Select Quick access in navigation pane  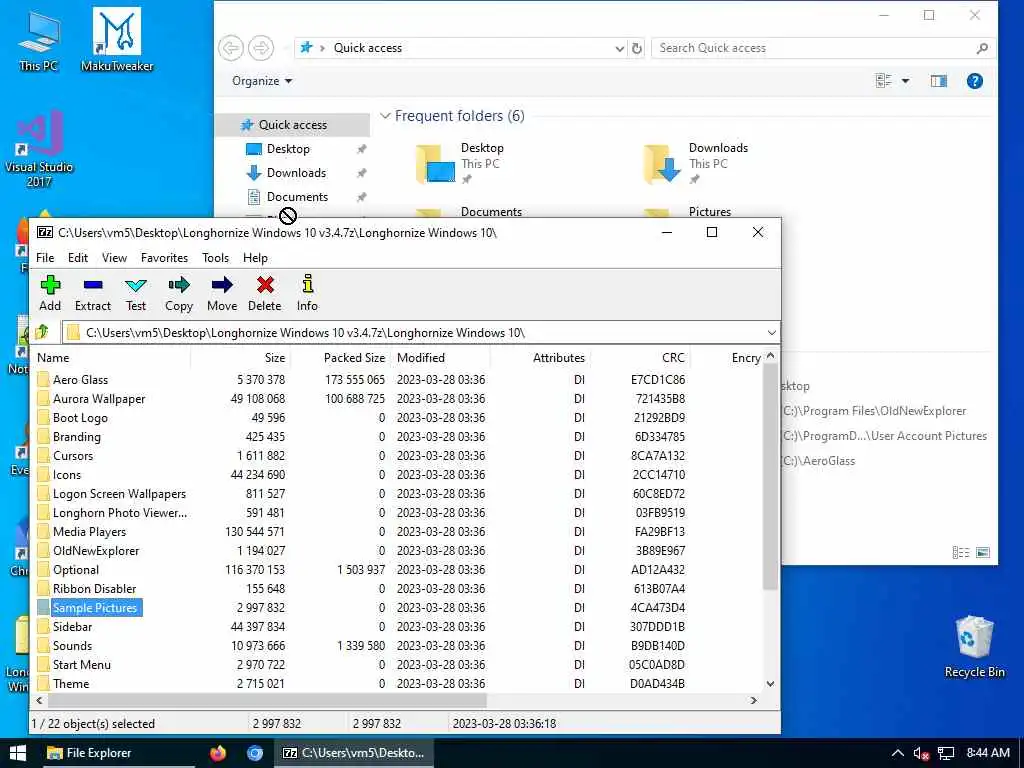pyautogui.click(x=292, y=125)
